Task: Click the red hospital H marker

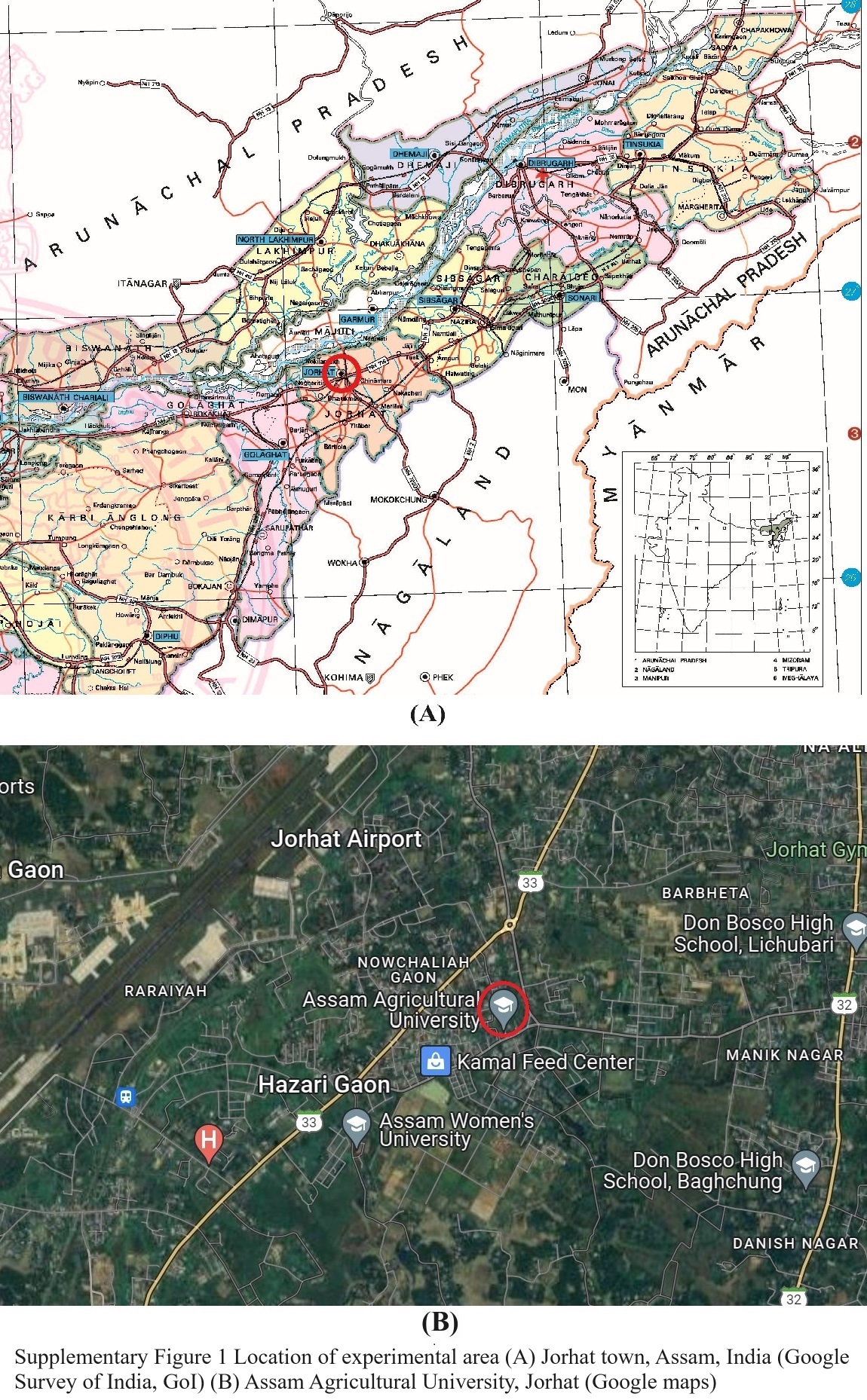Action: click(x=209, y=1144)
